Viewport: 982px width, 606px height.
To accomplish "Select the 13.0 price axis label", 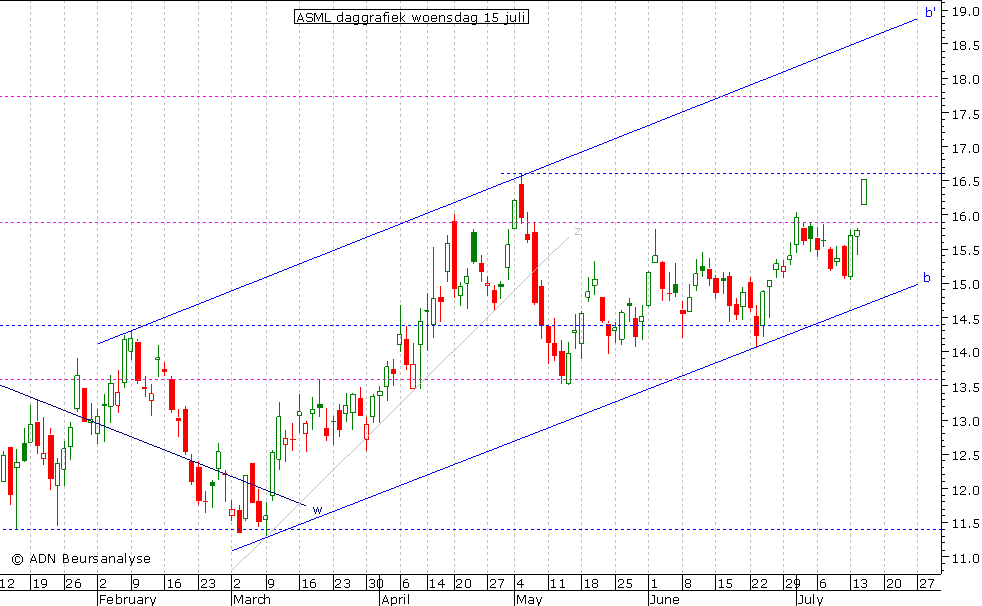I will pos(965,421).
